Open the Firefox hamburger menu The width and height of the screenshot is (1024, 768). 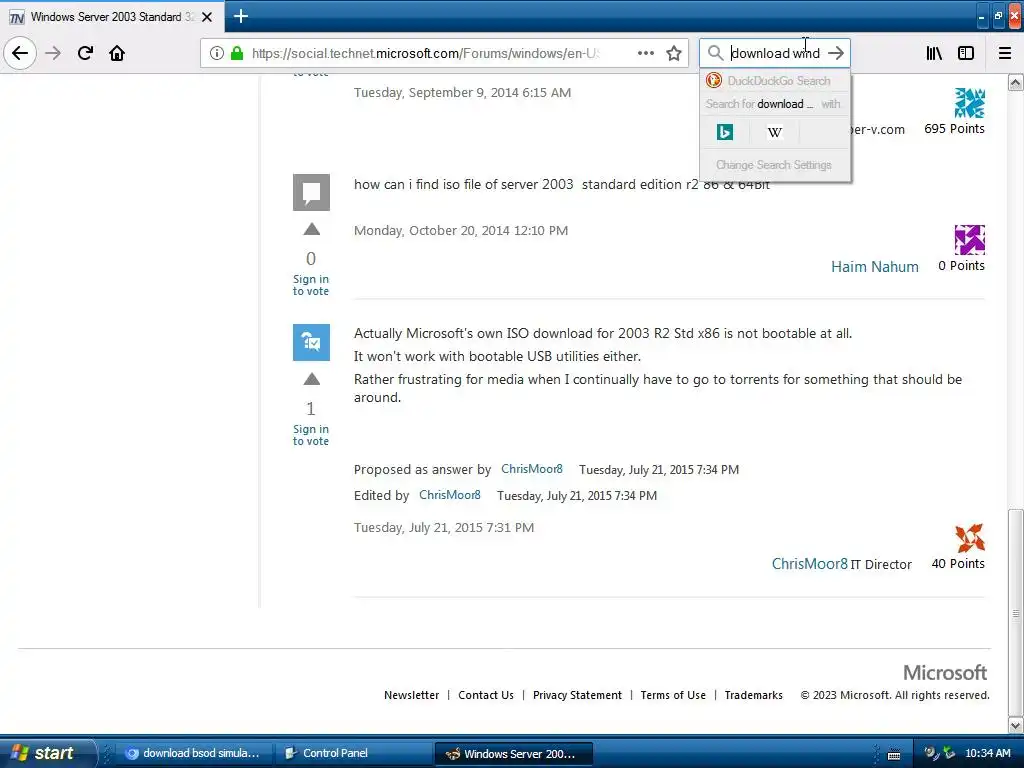[x=1005, y=53]
